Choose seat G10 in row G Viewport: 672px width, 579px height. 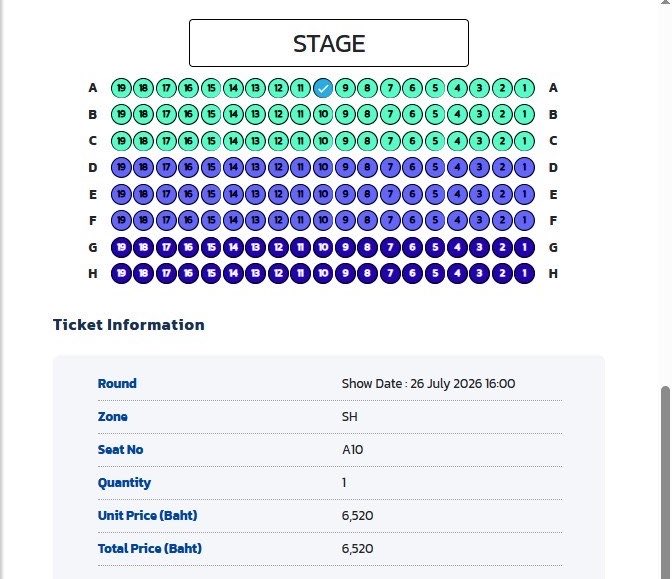coord(323,247)
